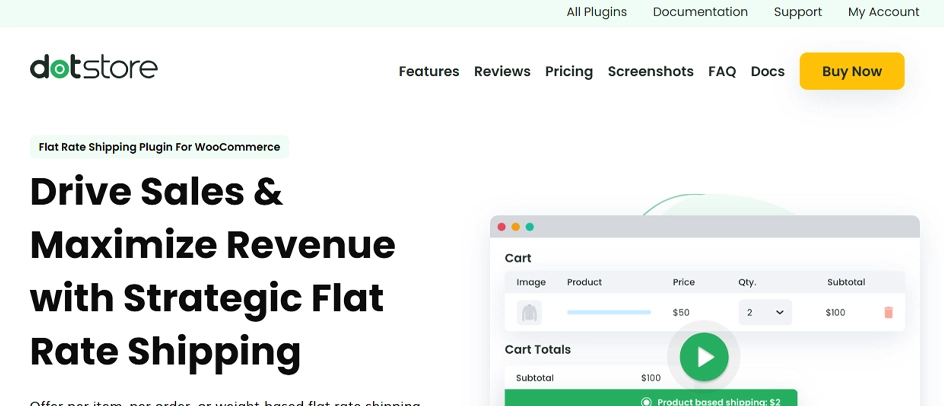Click the Product column header
This screenshot has width=944, height=406.
(x=584, y=282)
